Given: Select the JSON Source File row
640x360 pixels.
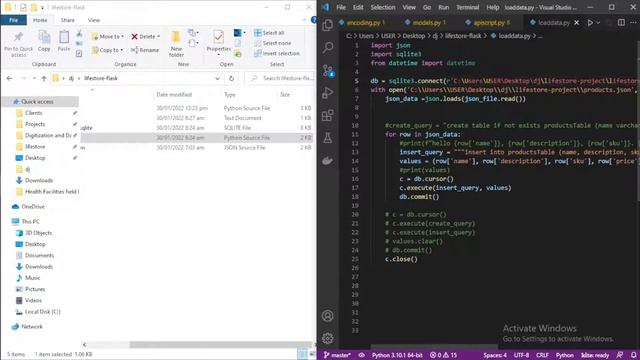Looking at the screenshot, I should [x=197, y=148].
